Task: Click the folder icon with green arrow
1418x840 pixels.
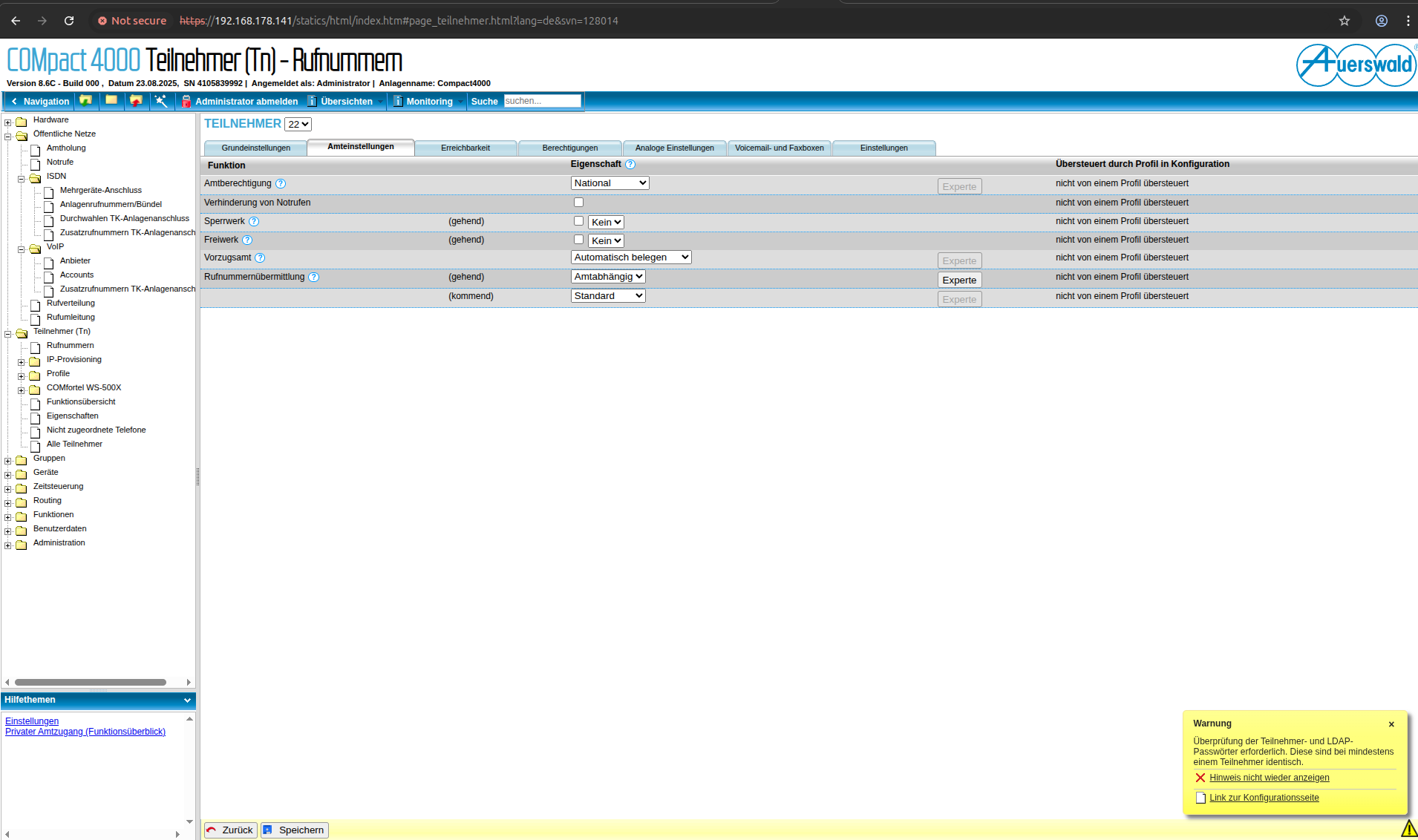Action: pyautogui.click(x=86, y=101)
